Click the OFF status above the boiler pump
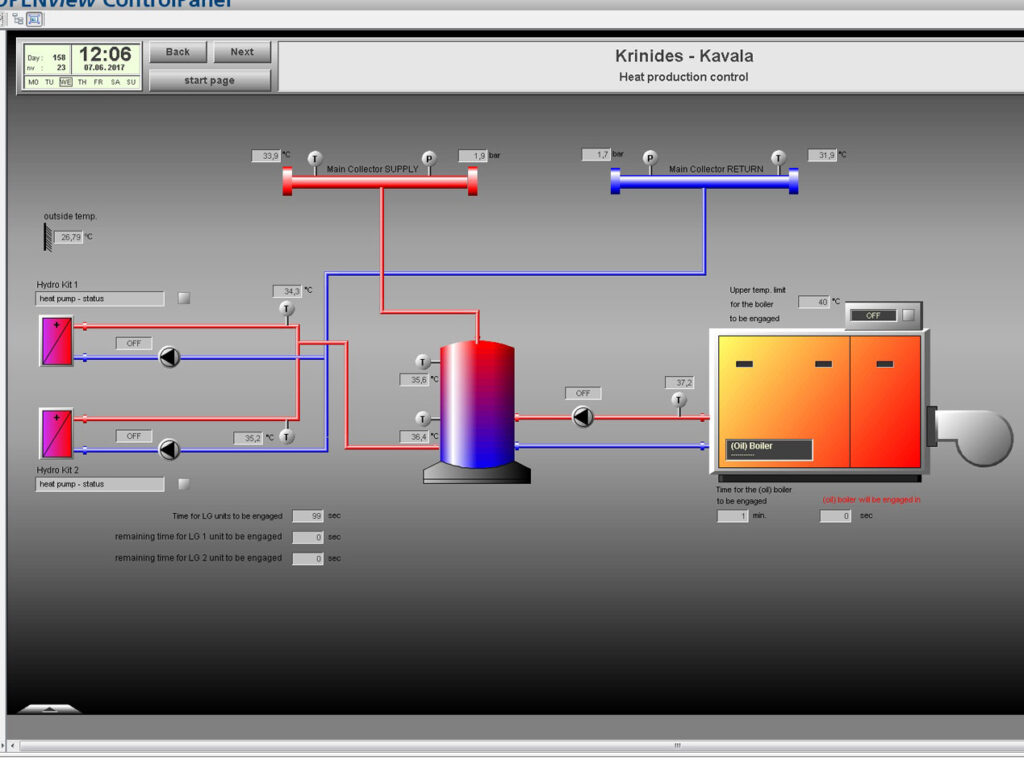Viewport: 1024px width, 768px height. click(583, 393)
